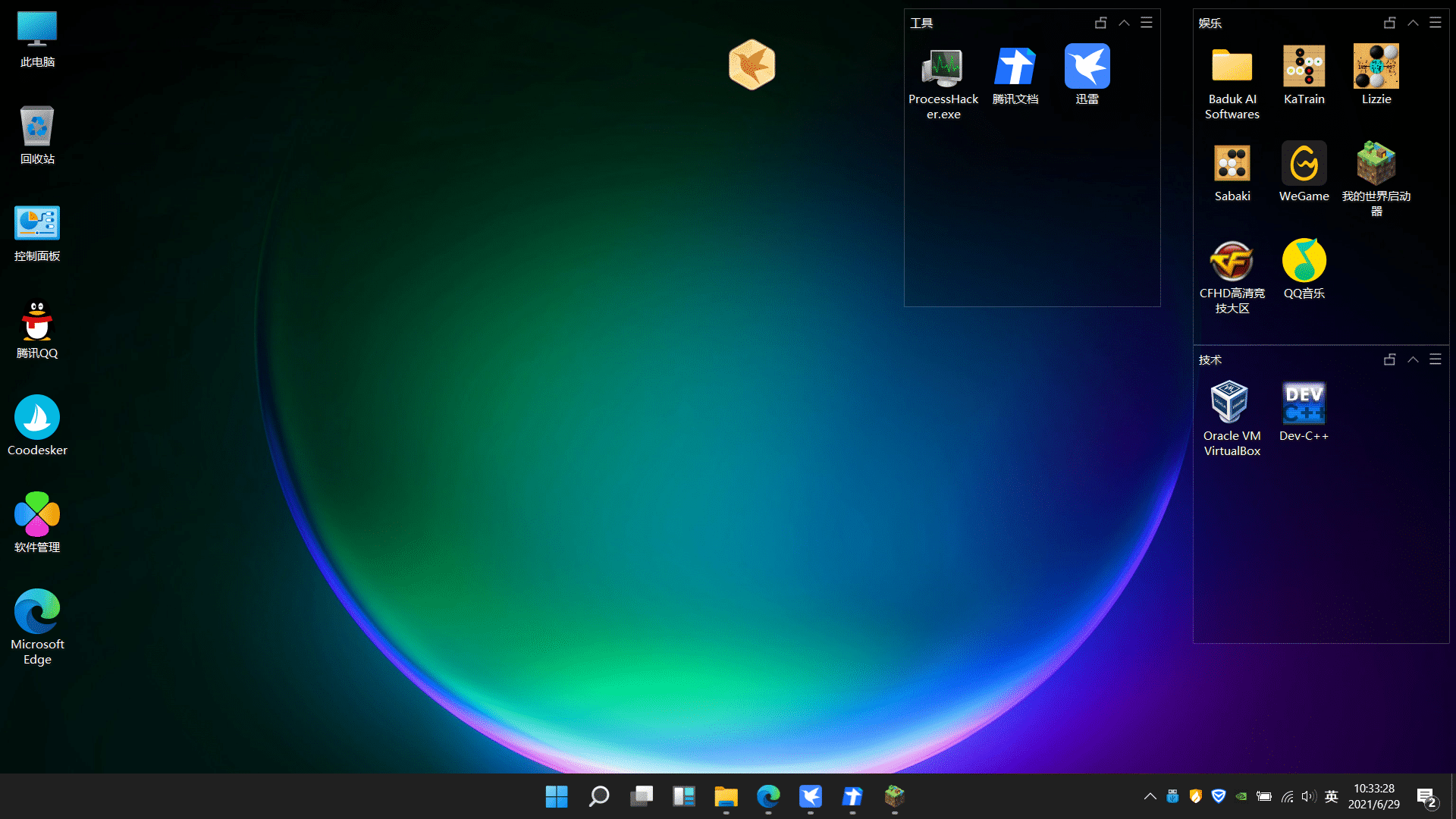Open Widgets panel icon on taskbar

684,796
